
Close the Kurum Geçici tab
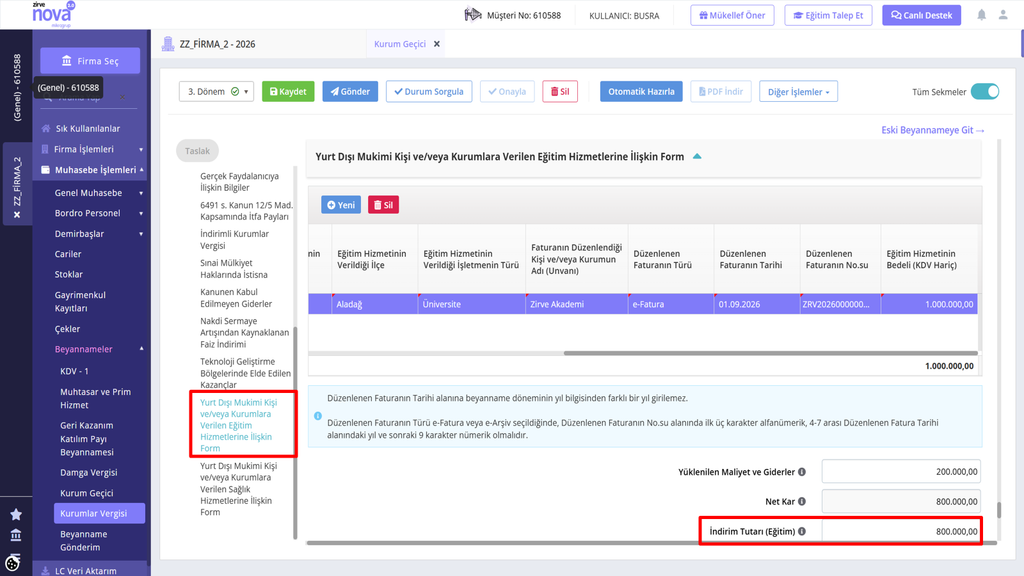[437, 44]
